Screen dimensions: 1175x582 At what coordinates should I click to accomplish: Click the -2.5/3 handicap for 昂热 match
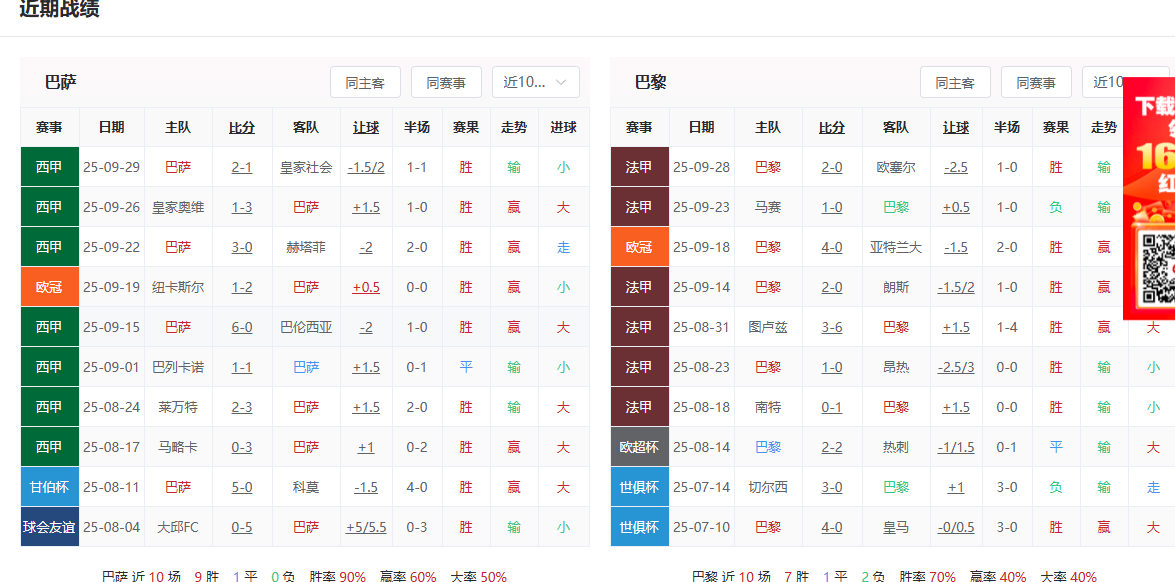956,367
